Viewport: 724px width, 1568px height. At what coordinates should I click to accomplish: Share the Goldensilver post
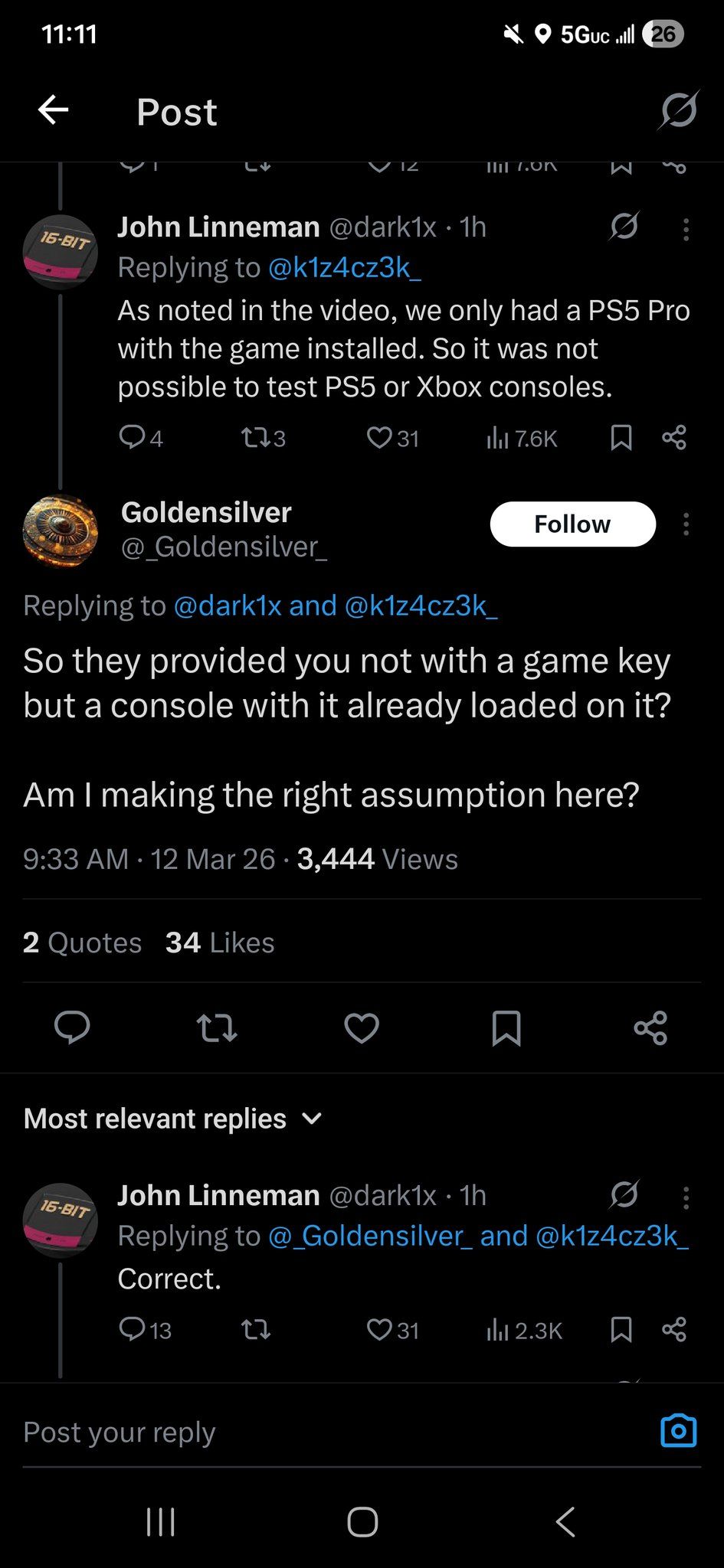pyautogui.click(x=650, y=1027)
